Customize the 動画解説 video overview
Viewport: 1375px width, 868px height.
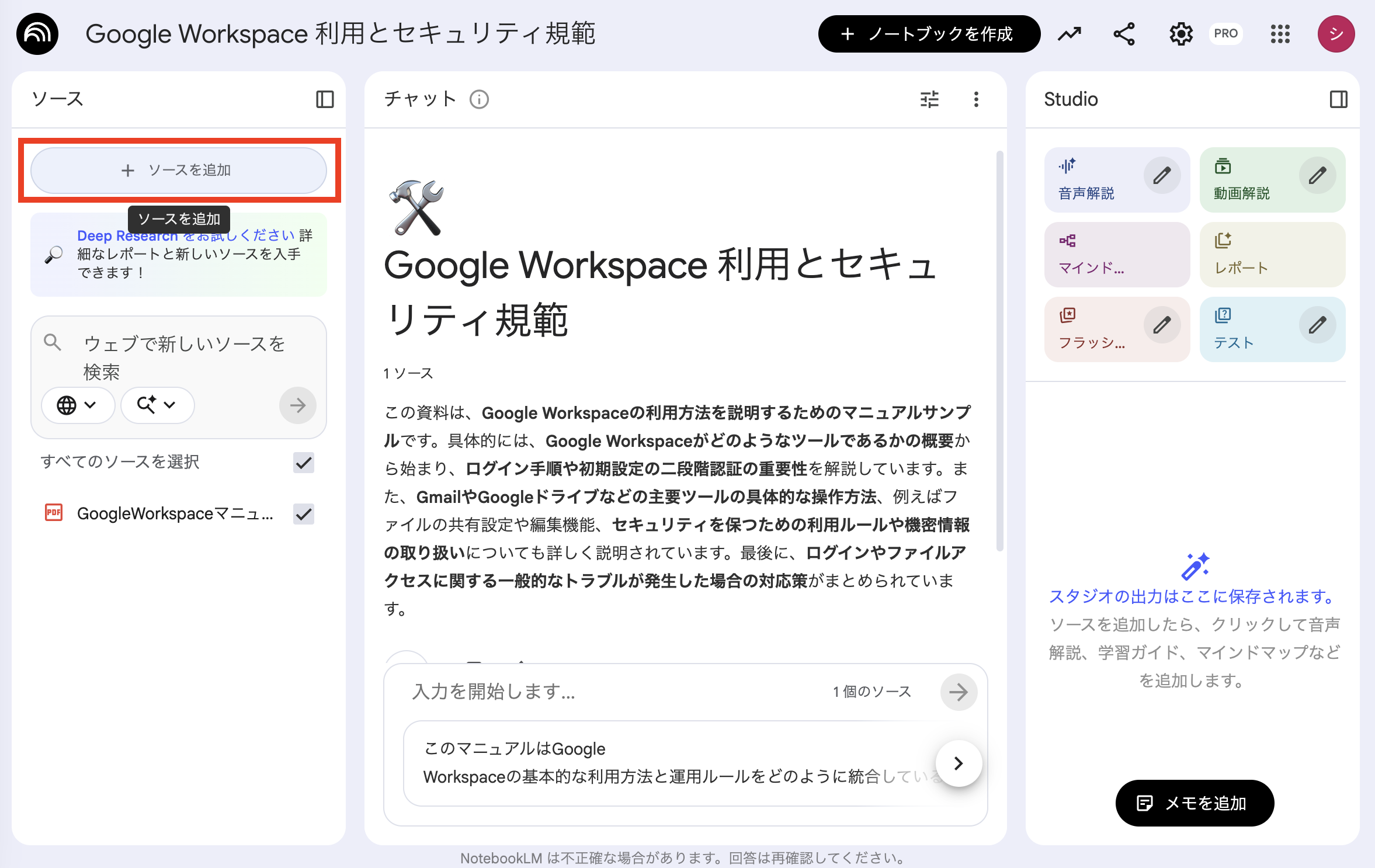[1318, 174]
